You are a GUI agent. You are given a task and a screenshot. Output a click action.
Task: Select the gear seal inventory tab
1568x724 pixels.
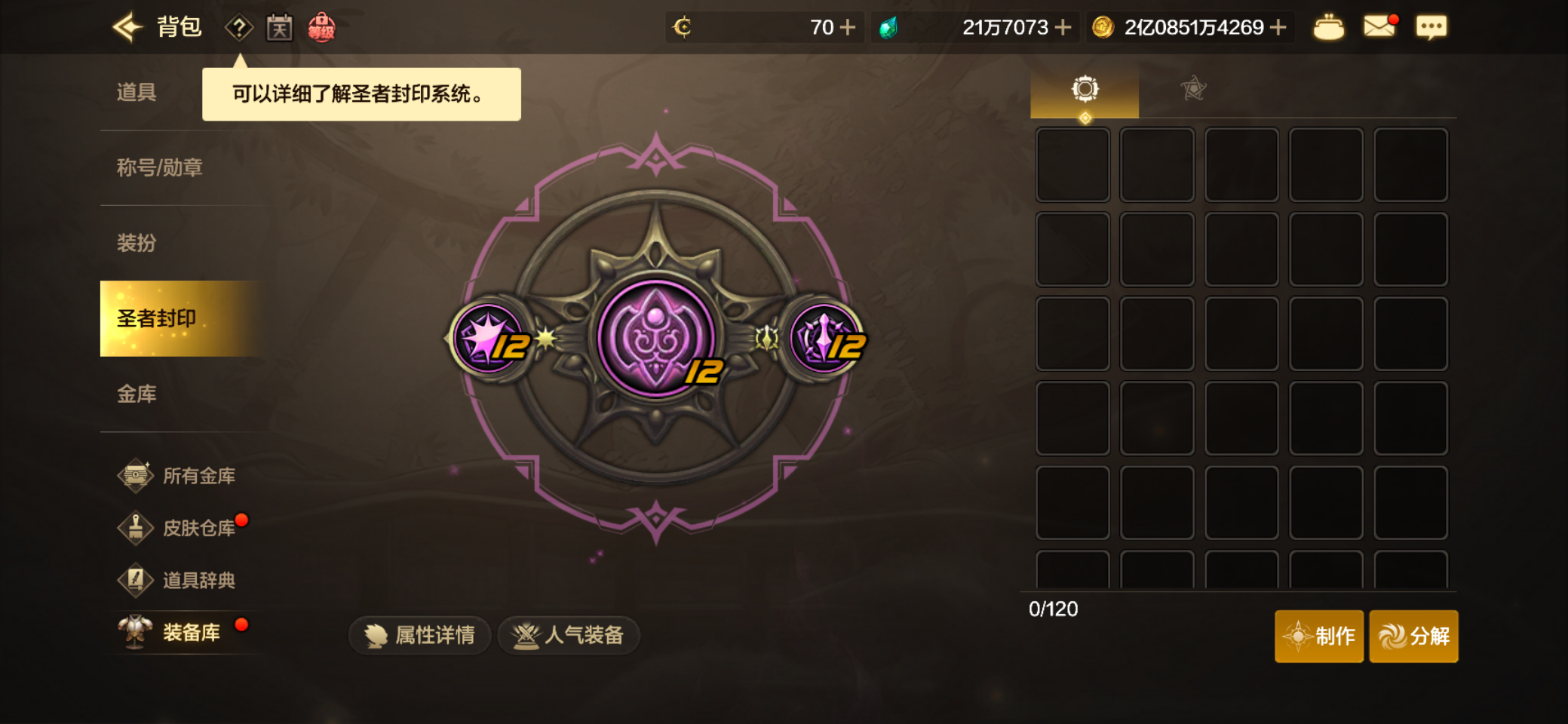tap(1085, 90)
